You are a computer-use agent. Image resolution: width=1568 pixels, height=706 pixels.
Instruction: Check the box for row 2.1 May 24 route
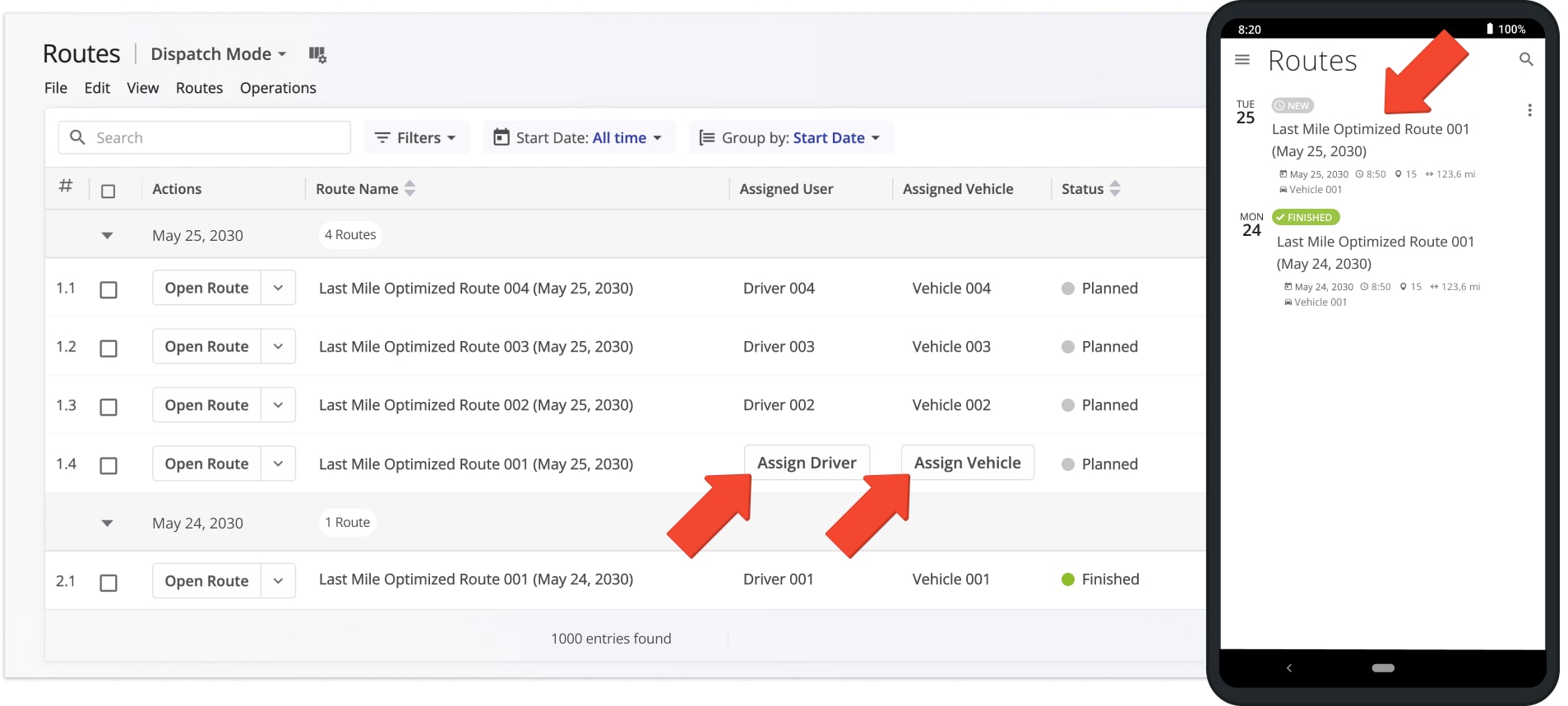(108, 583)
